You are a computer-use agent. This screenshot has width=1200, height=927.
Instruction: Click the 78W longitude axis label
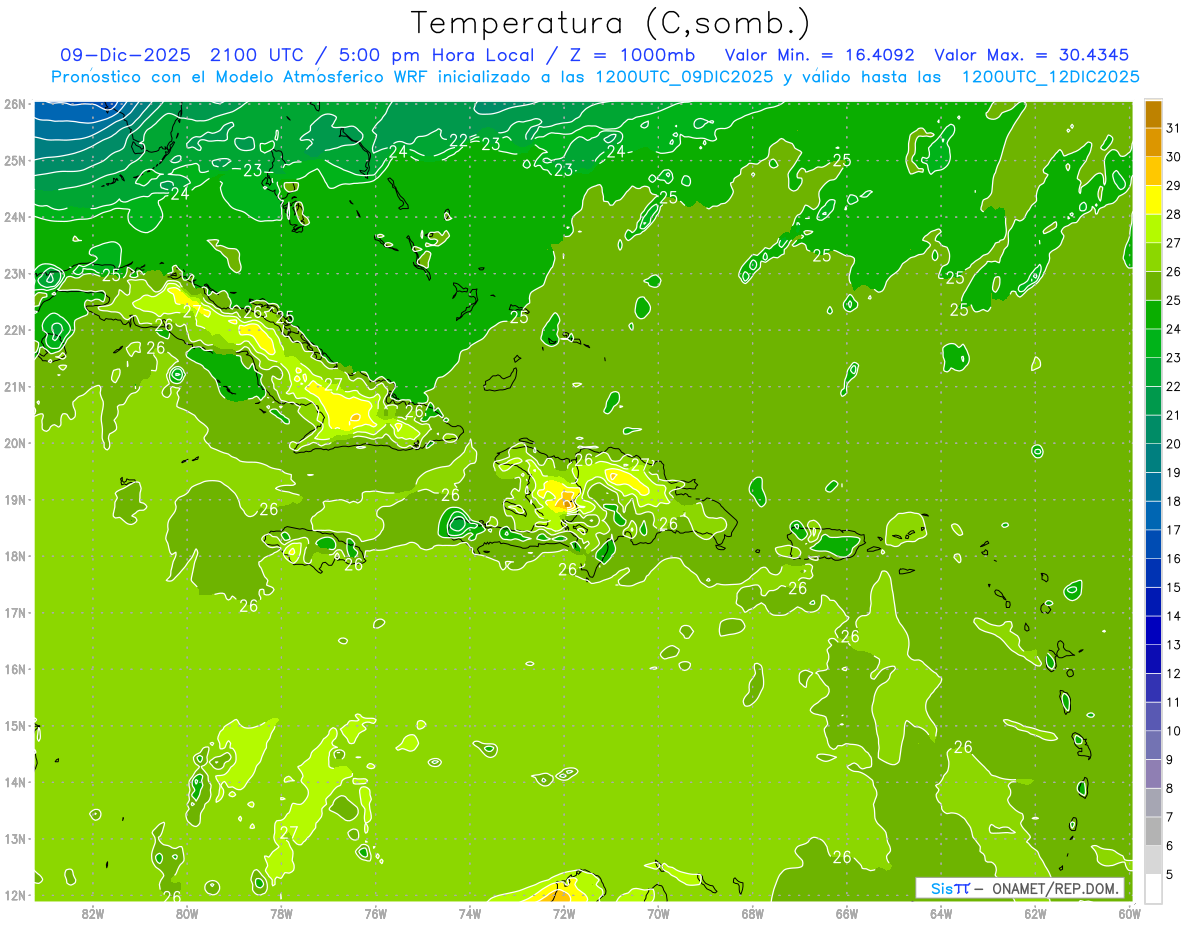pyautogui.click(x=281, y=913)
